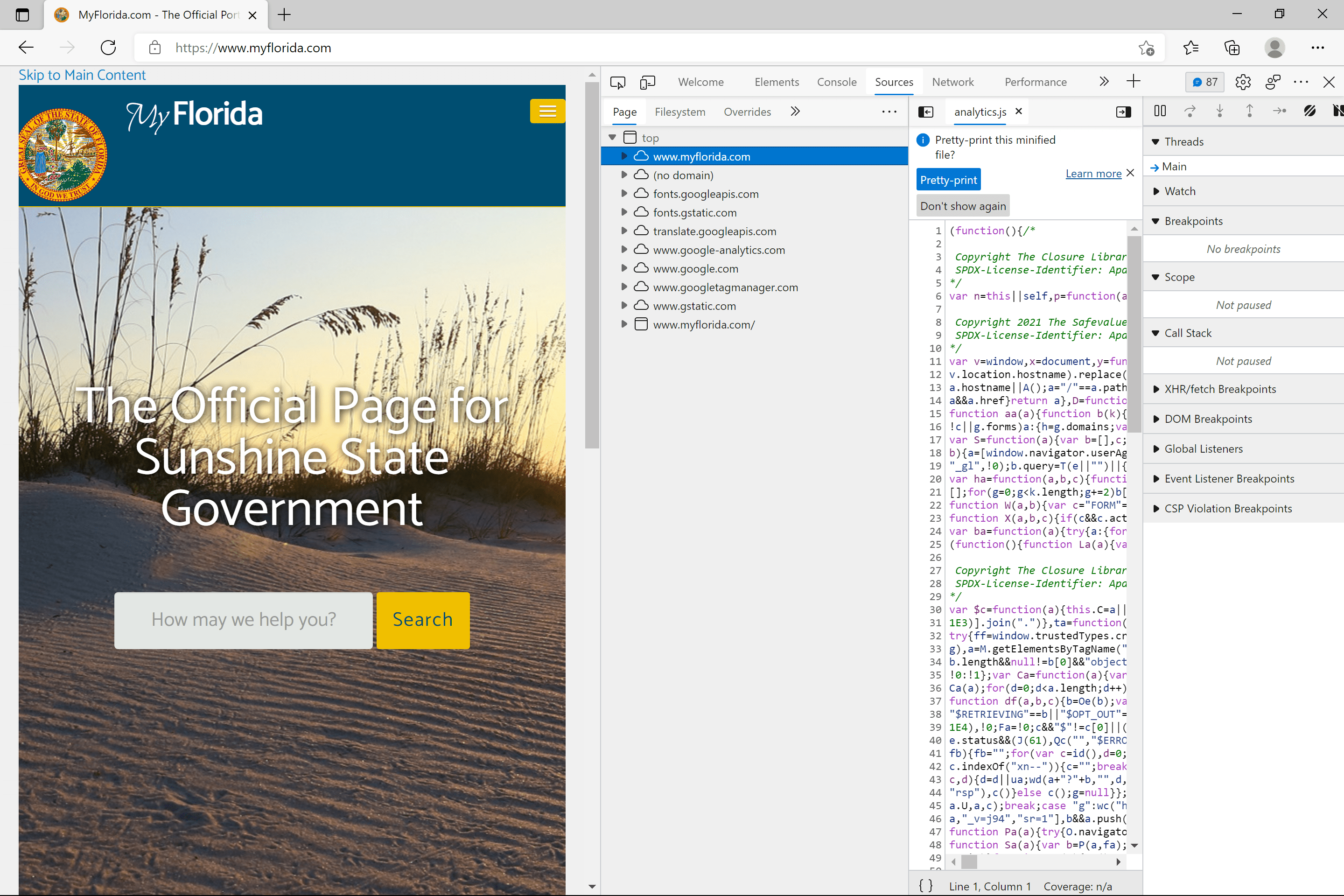Open DevTools settings gear
1344x896 pixels.
tap(1242, 82)
